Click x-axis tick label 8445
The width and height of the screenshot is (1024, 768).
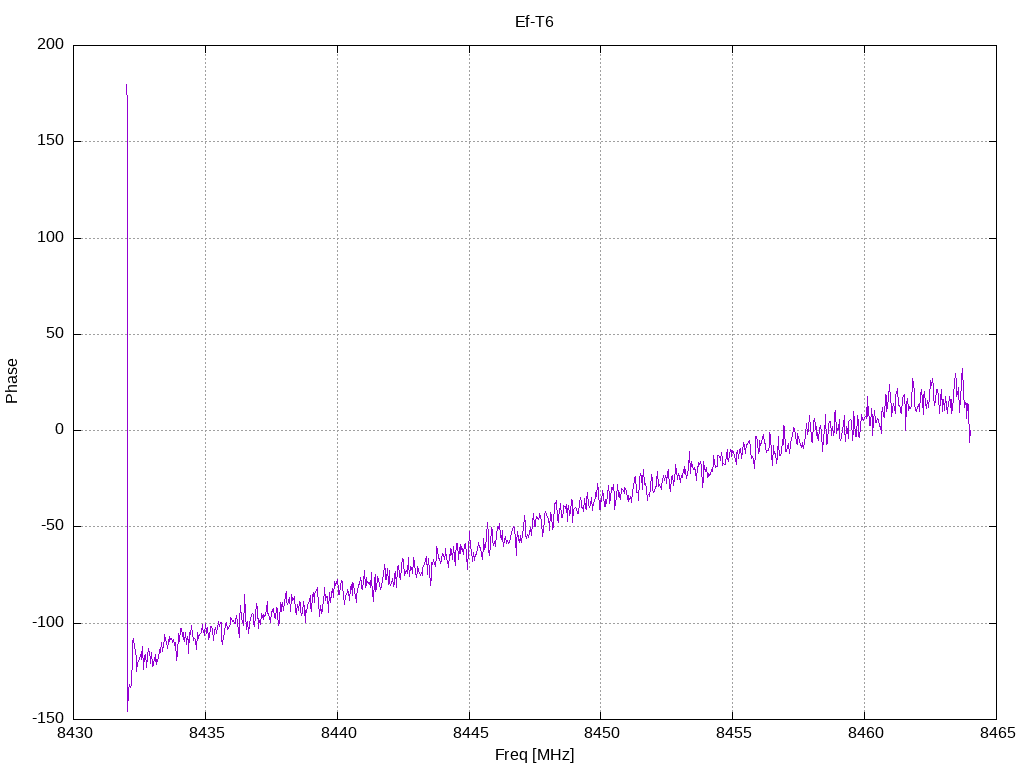tap(470, 733)
